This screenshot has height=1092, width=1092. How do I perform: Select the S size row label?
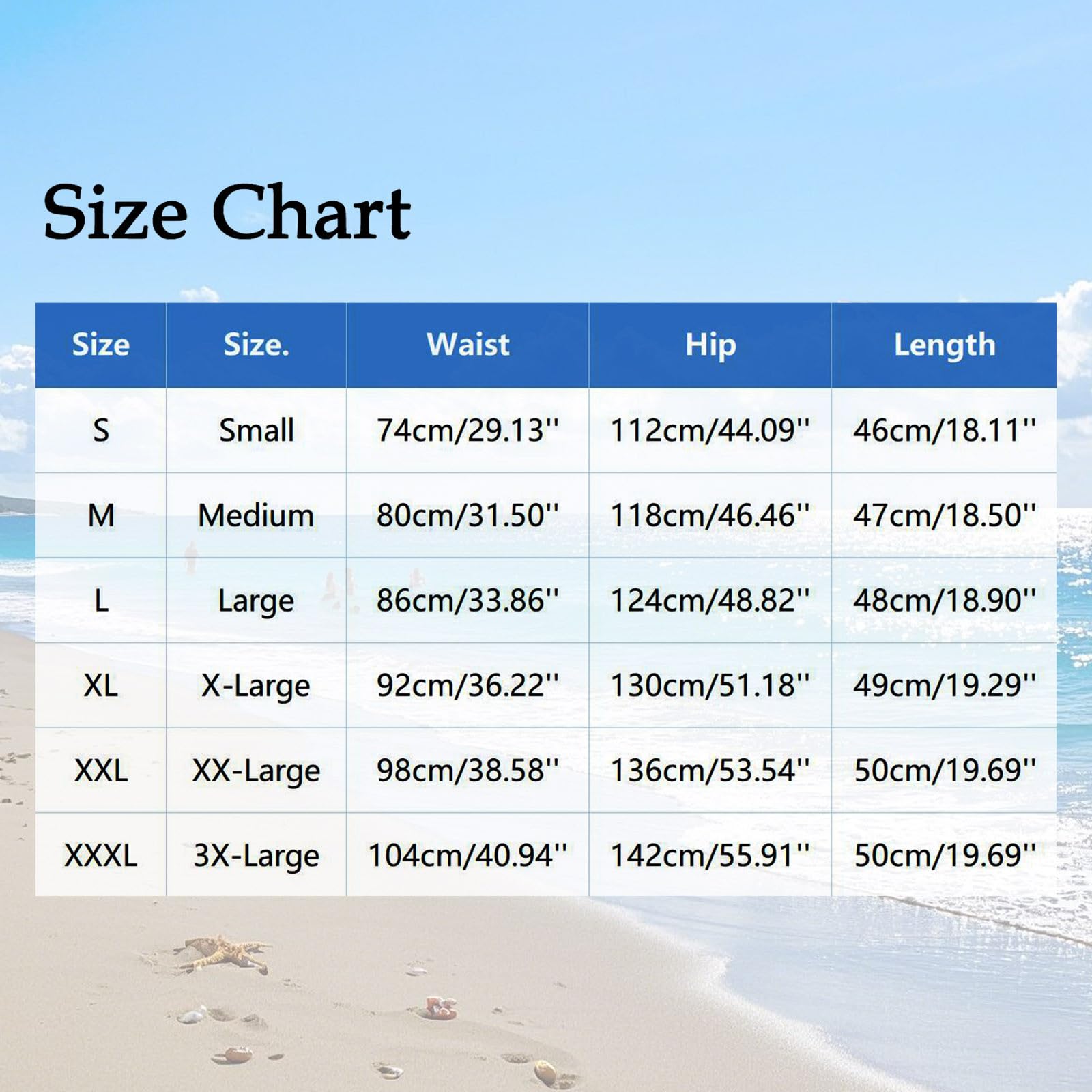pyautogui.click(x=101, y=430)
